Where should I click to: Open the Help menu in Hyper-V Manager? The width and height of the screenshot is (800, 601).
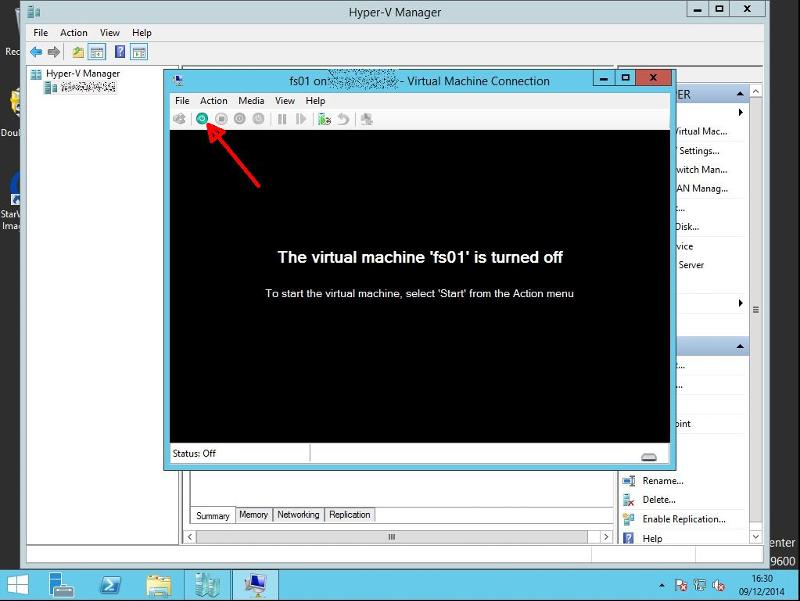pyautogui.click(x=141, y=33)
